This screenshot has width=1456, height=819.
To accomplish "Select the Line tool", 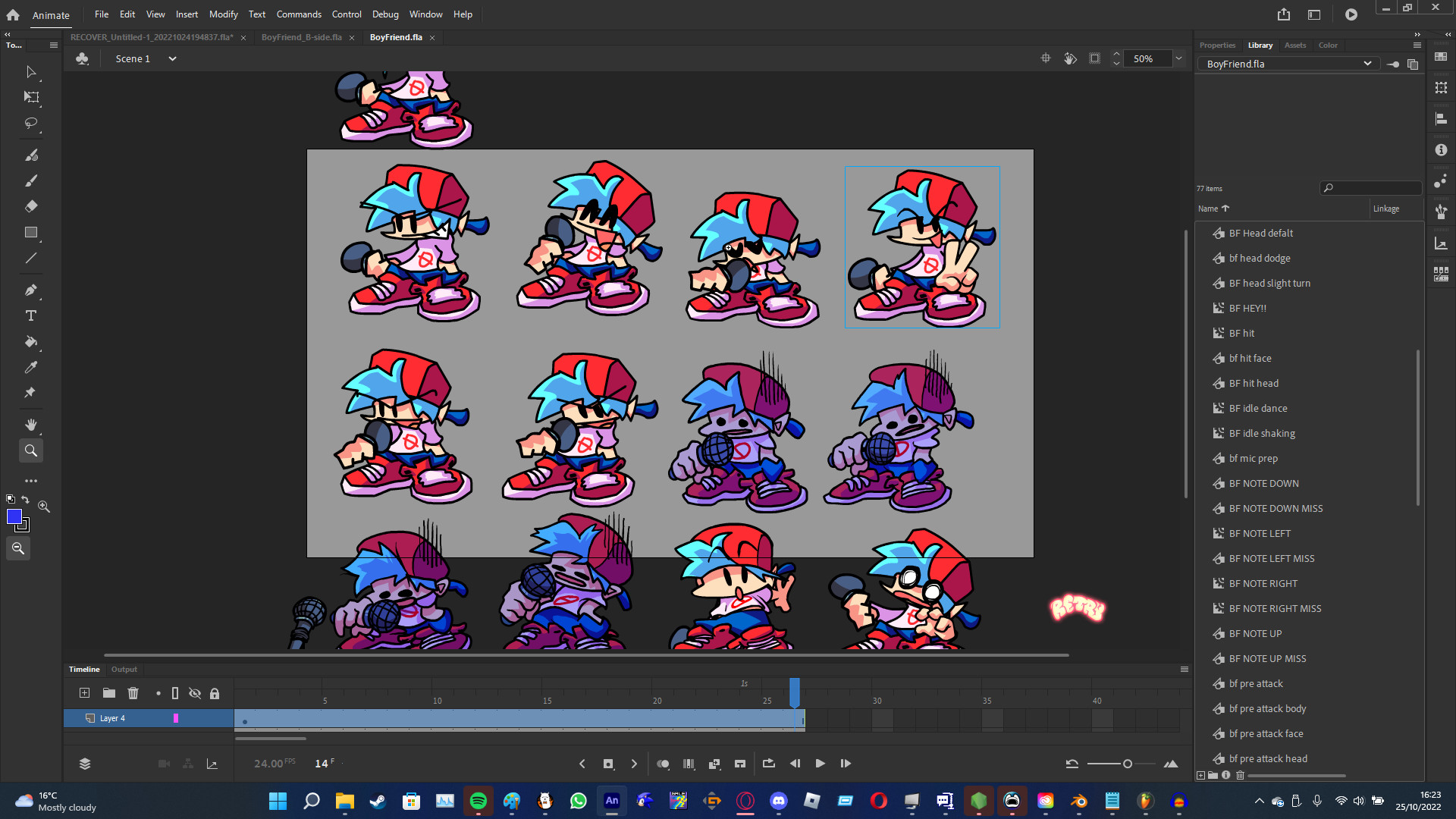I will pyautogui.click(x=31, y=258).
